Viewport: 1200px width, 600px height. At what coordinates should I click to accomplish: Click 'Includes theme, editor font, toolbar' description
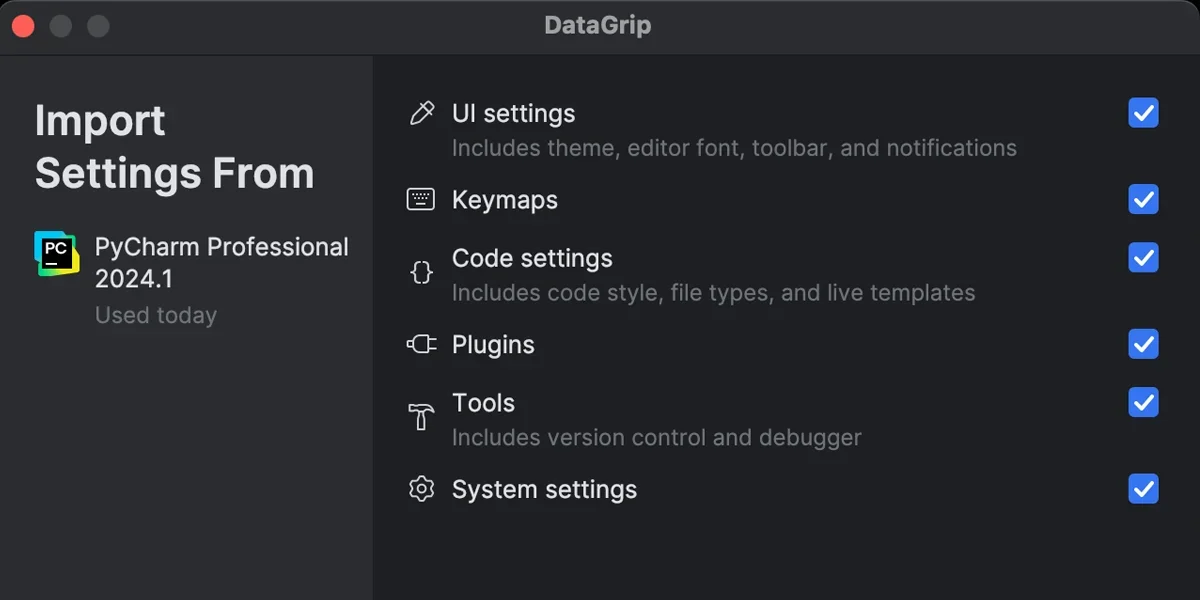click(x=734, y=148)
